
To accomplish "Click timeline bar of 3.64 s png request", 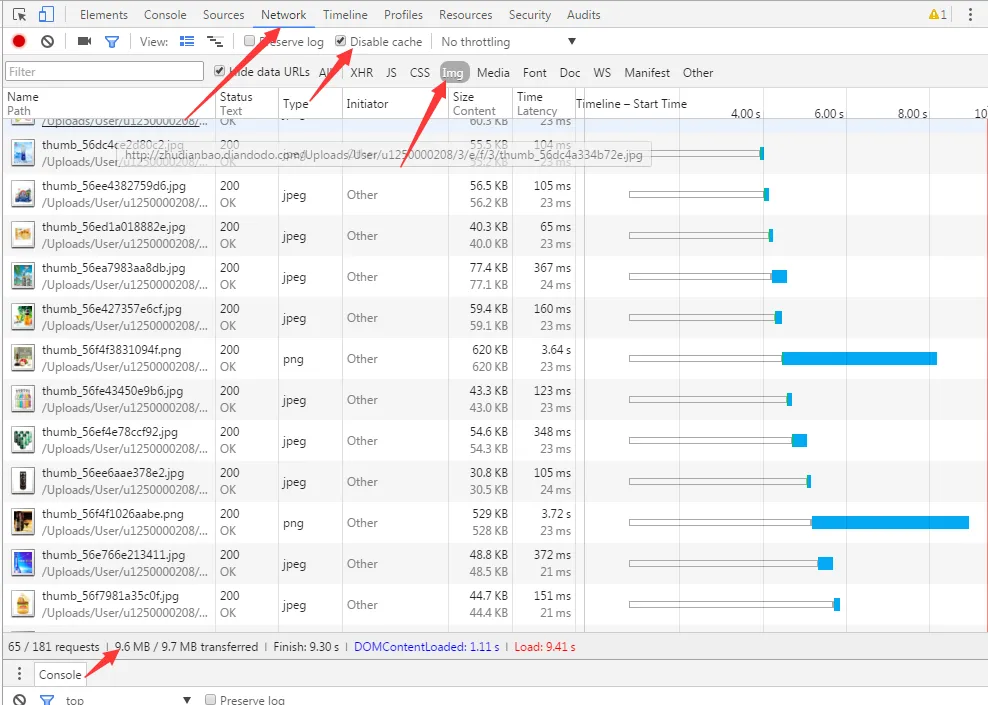I will (859, 358).
